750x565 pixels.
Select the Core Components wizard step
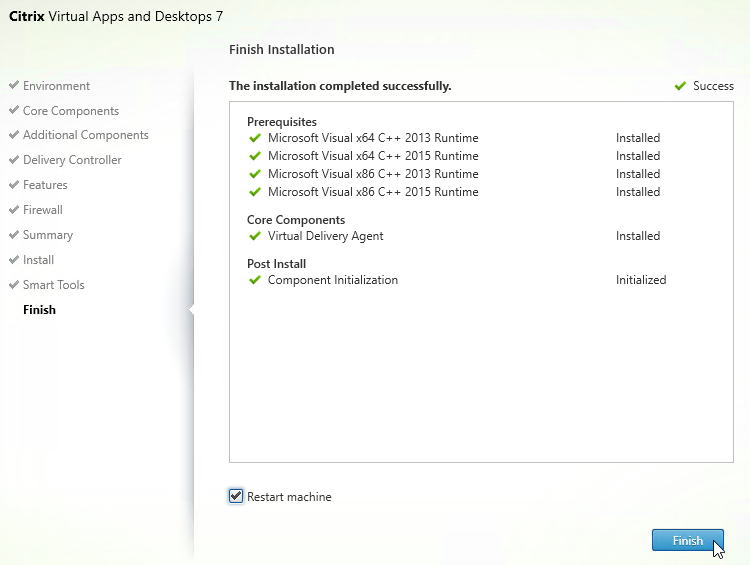click(70, 111)
